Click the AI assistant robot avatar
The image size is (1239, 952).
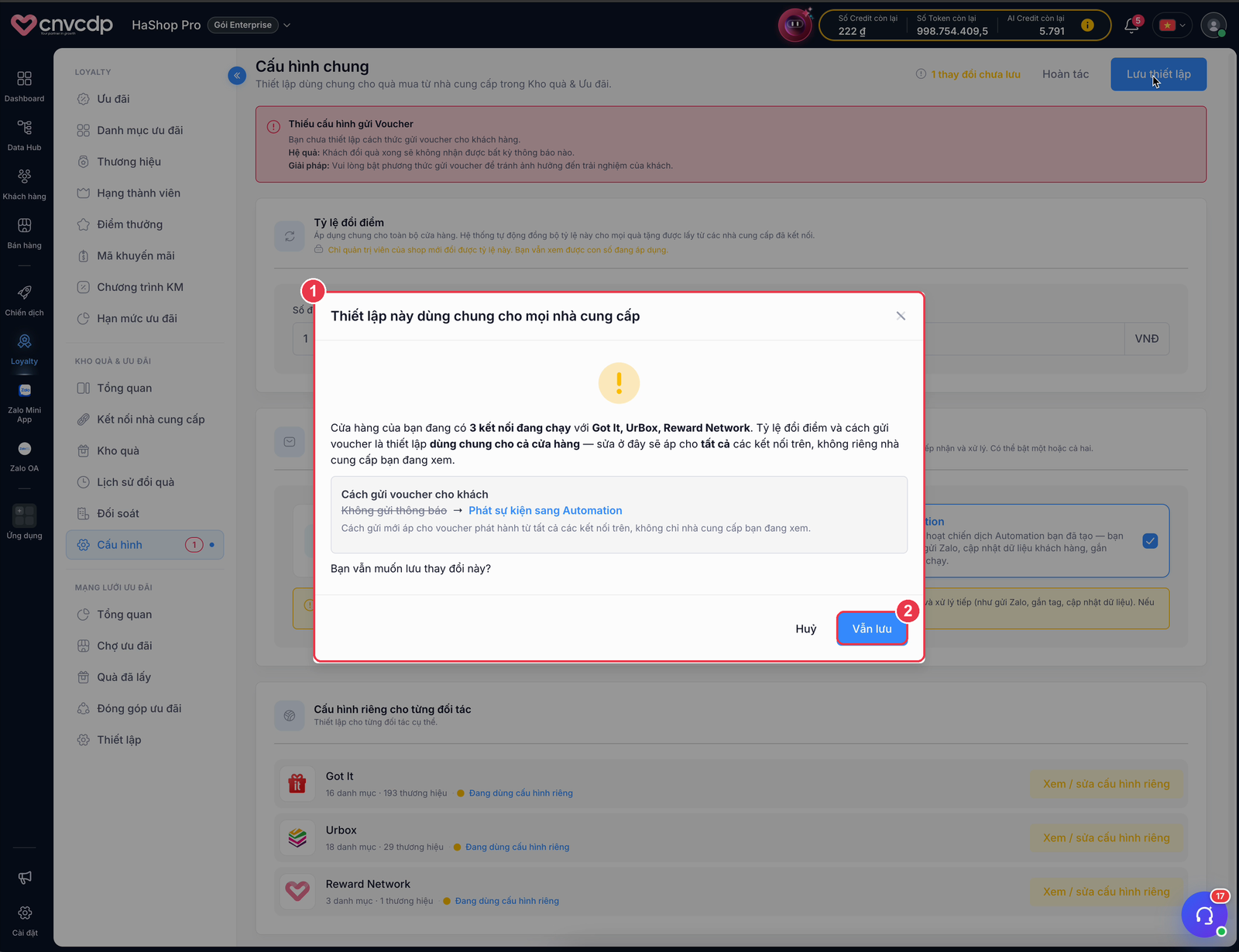point(795,25)
